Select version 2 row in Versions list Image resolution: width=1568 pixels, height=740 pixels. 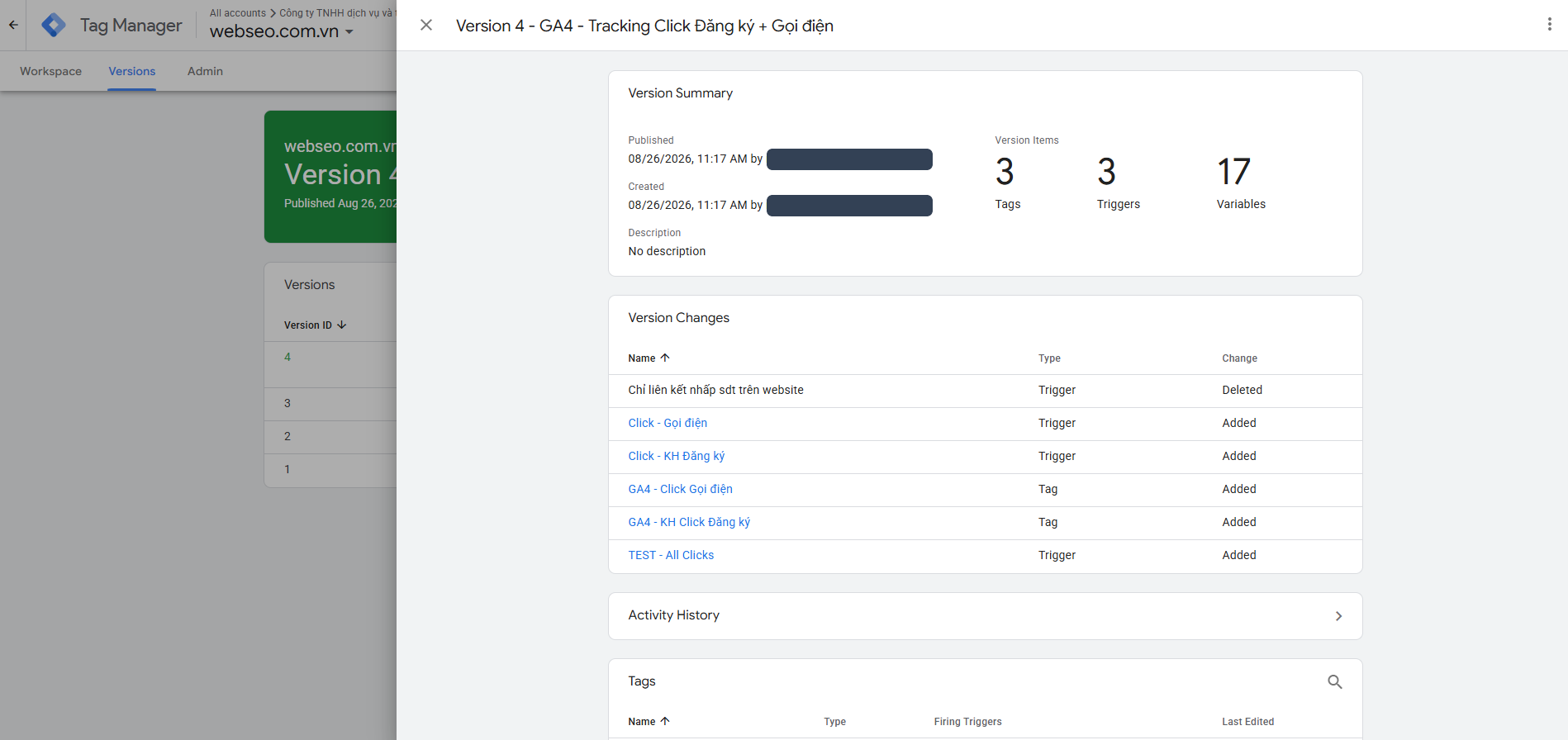pyautogui.click(x=330, y=436)
